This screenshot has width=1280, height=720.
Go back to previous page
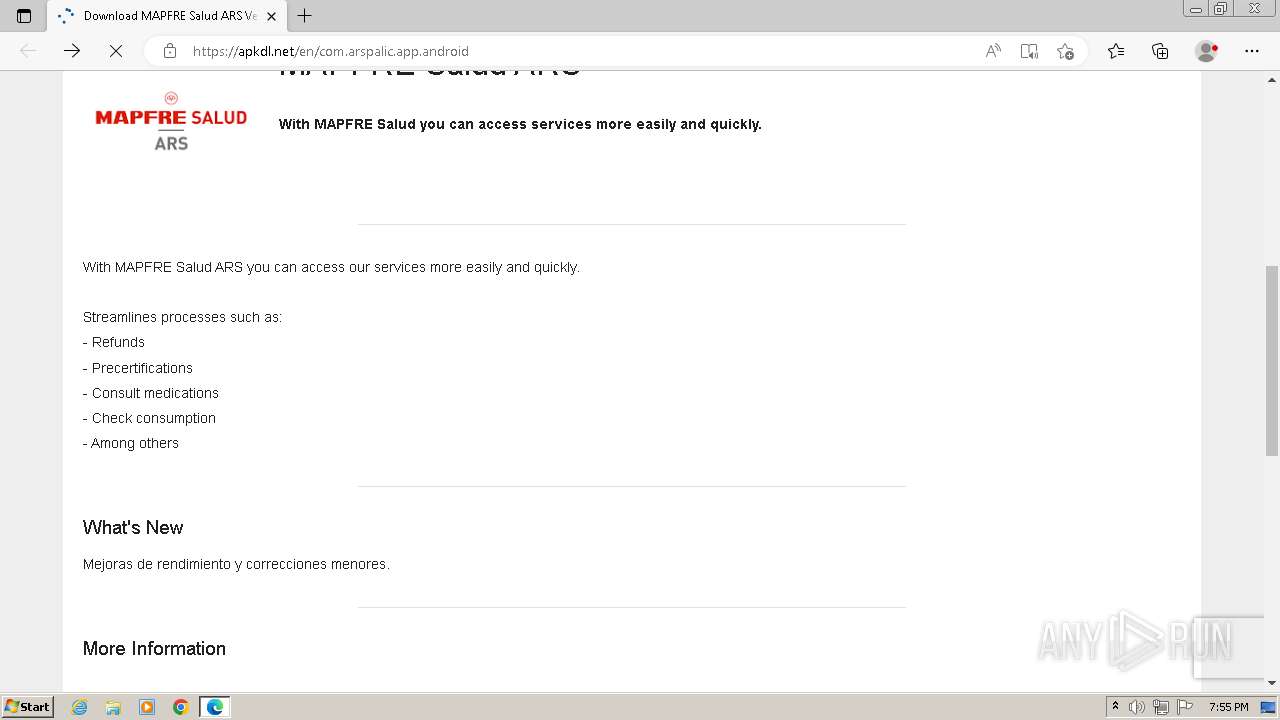coord(28,51)
